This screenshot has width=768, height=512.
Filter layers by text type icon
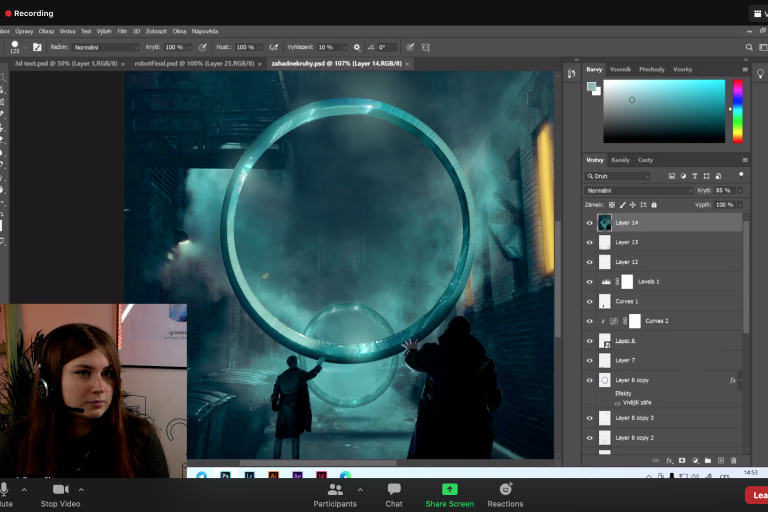695,176
